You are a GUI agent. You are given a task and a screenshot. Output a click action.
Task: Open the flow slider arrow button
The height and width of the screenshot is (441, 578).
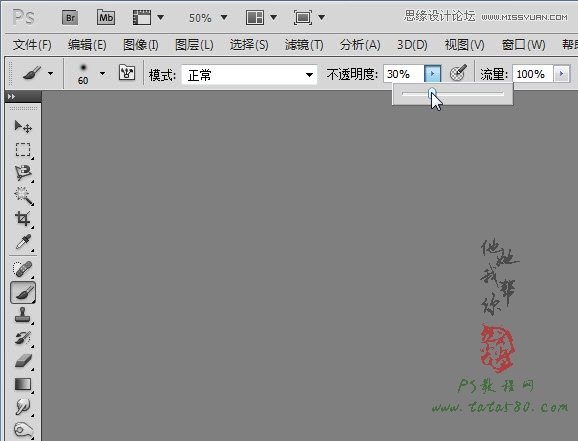tap(561, 74)
